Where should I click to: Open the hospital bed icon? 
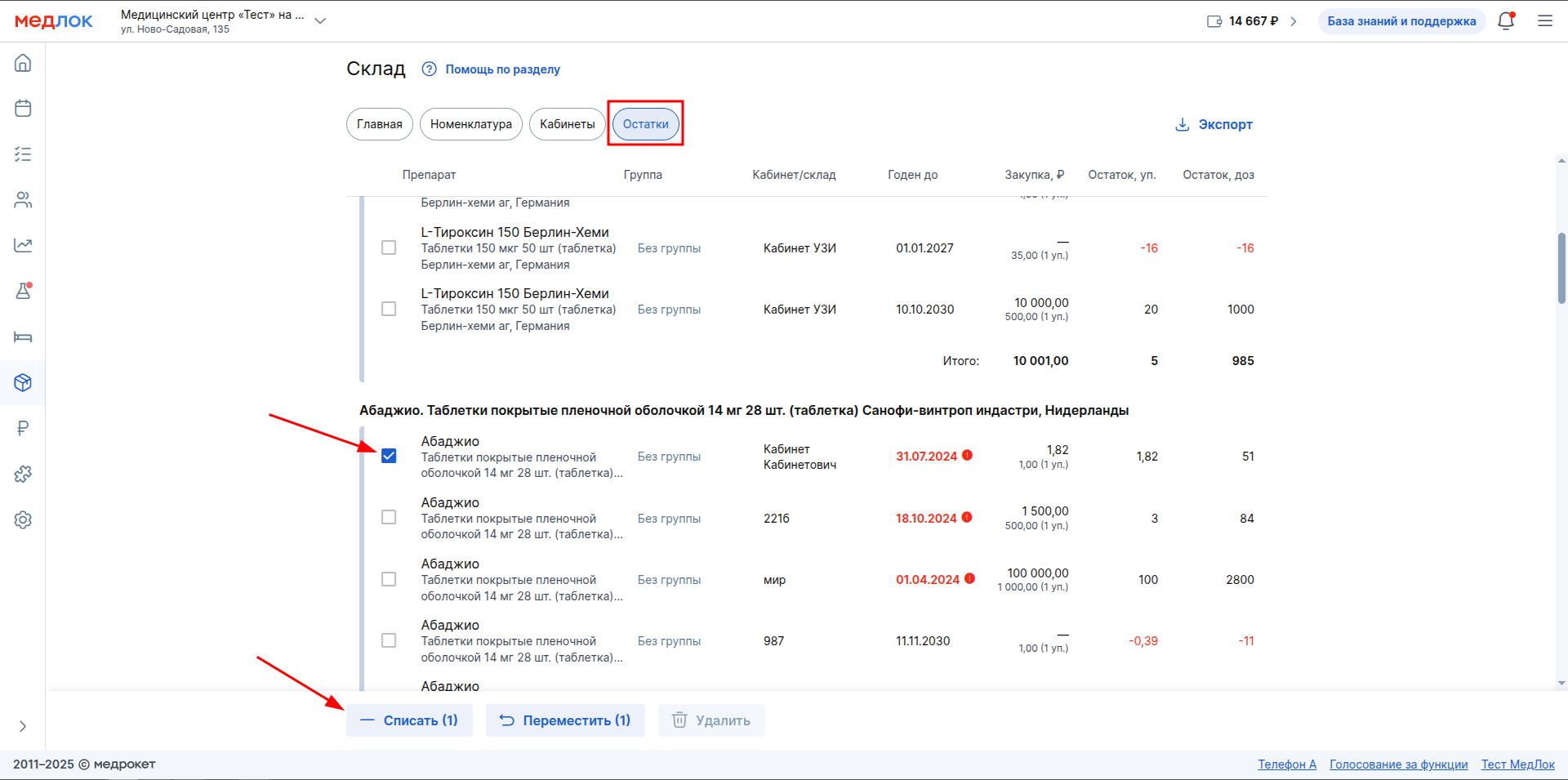pos(23,337)
